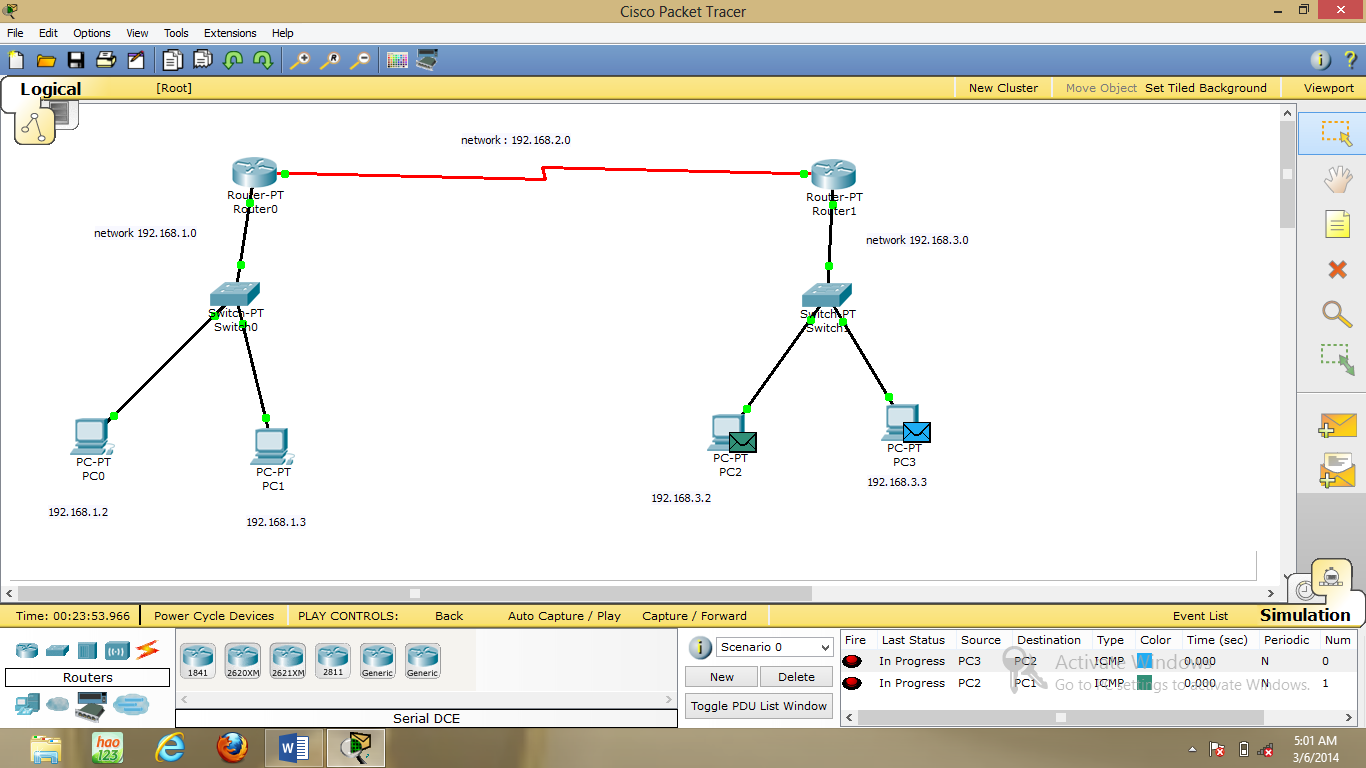Click Capture / Forward
The width and height of the screenshot is (1366, 768).
click(x=694, y=616)
